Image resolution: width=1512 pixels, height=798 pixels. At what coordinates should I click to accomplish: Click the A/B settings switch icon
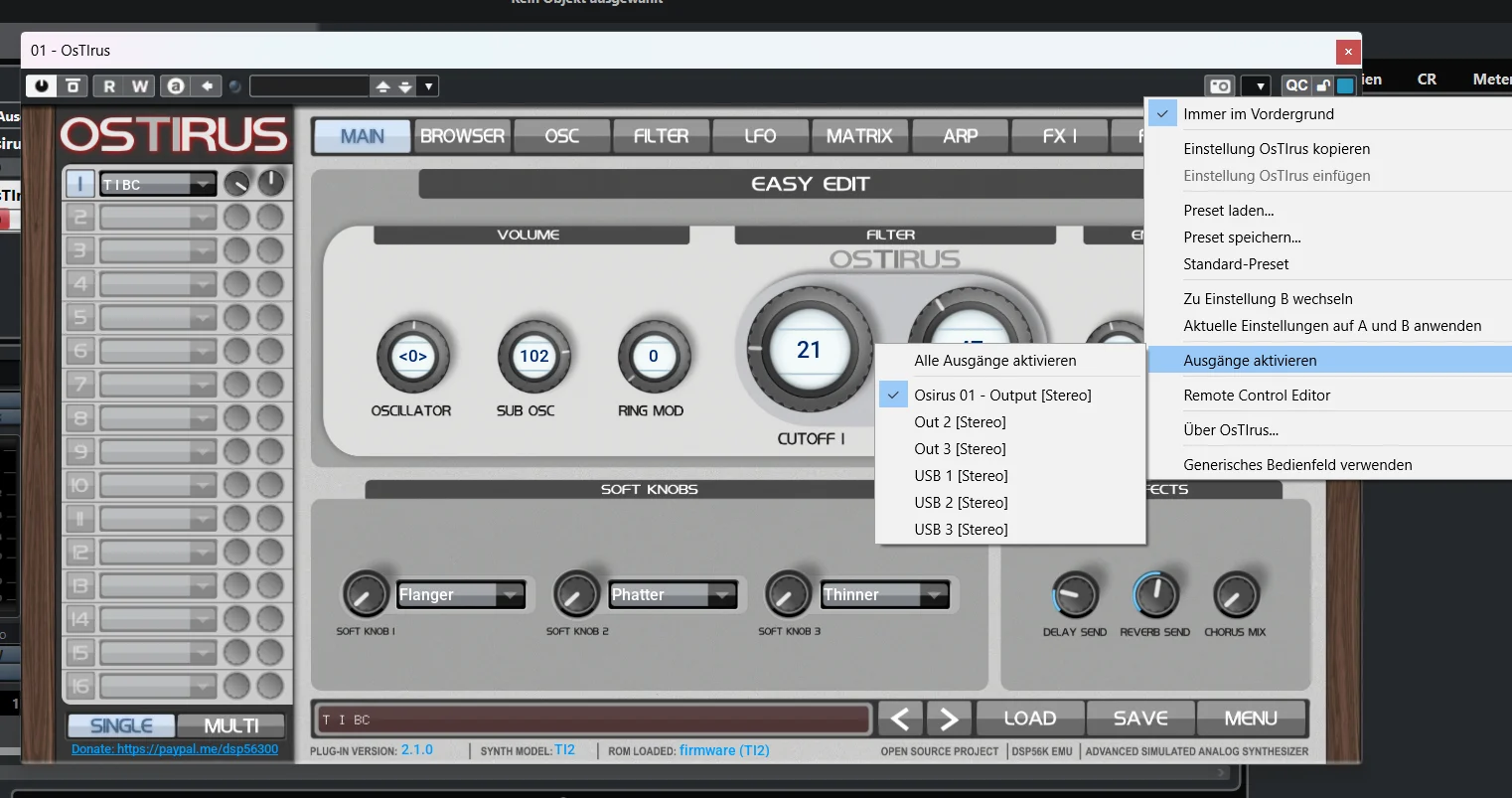click(x=176, y=86)
